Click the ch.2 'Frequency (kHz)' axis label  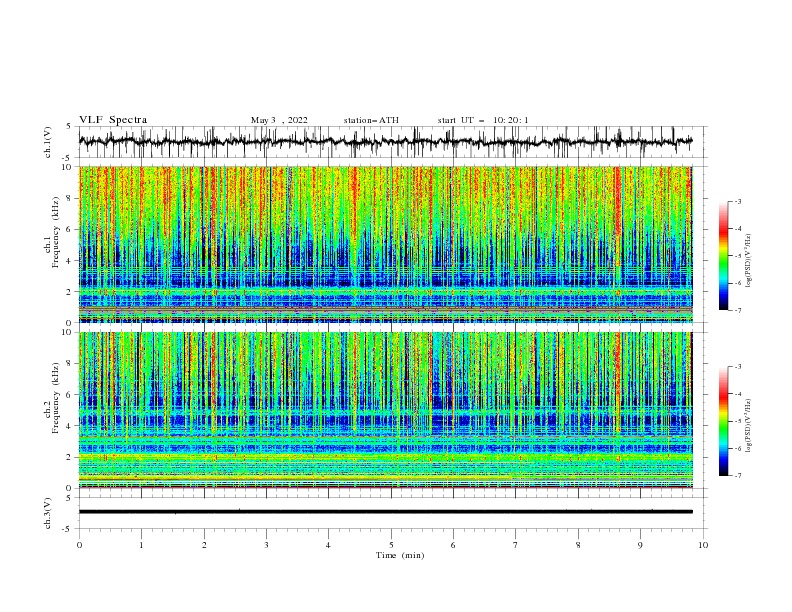click(x=56, y=398)
